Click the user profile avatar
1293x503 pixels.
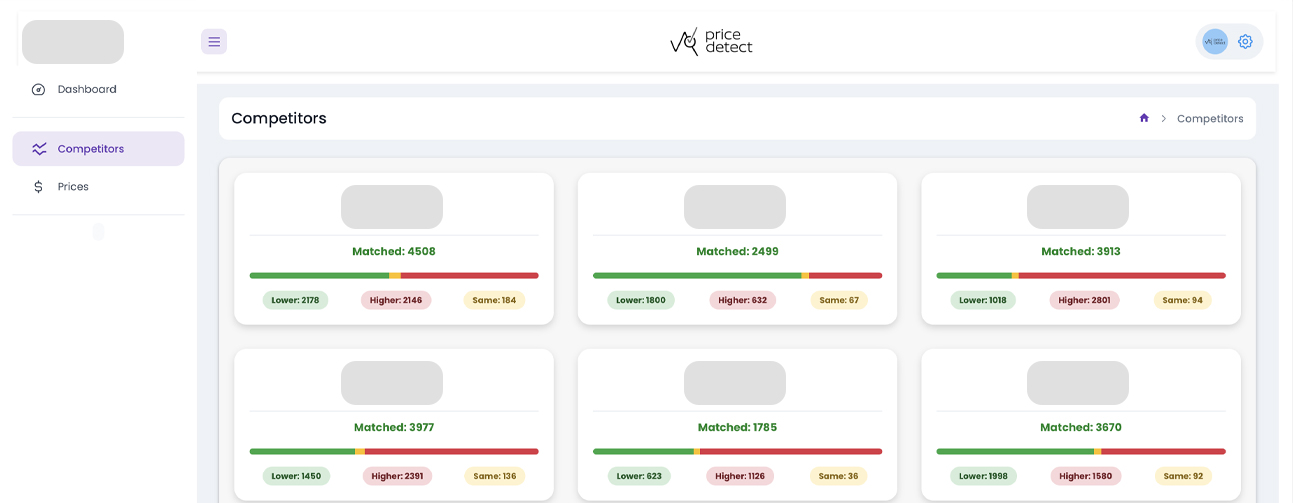(x=1215, y=42)
